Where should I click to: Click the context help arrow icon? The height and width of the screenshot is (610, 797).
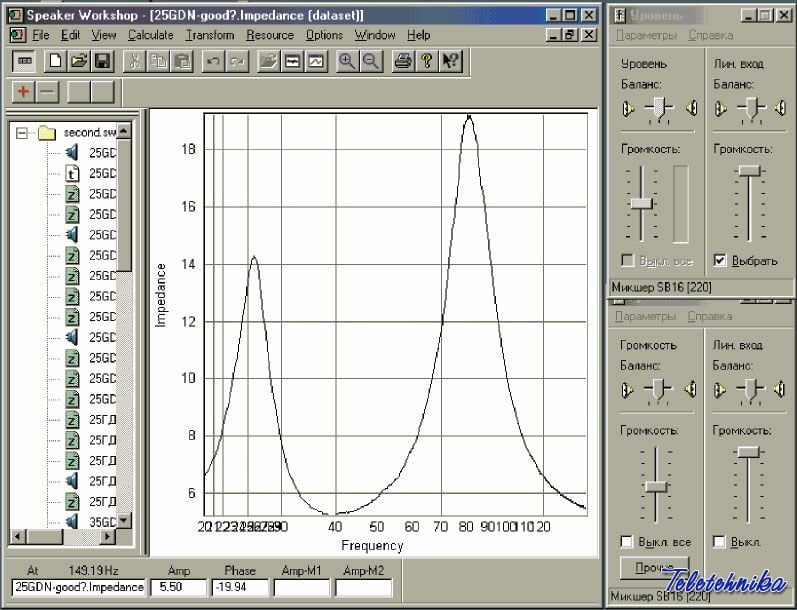pos(450,61)
